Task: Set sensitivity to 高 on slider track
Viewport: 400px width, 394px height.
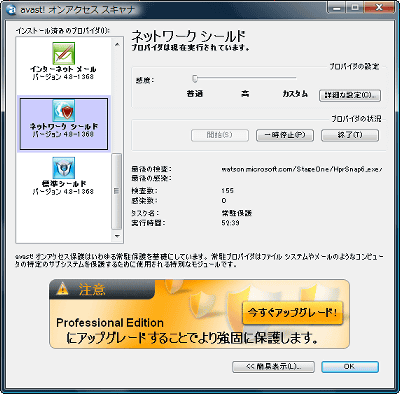Action: (x=245, y=78)
